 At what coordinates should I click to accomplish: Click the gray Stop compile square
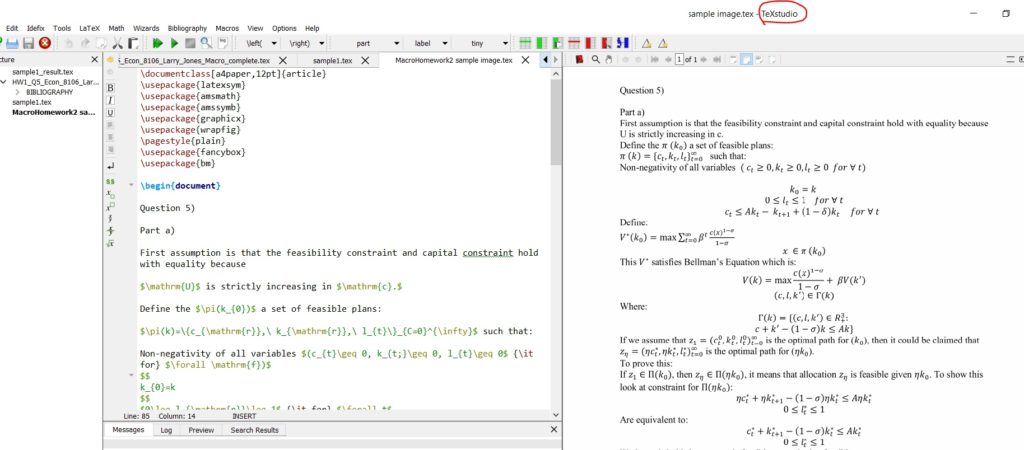tap(190, 43)
